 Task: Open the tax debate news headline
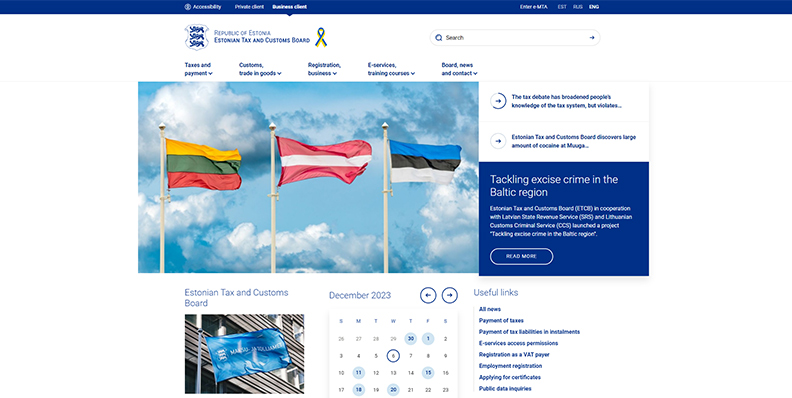pyautogui.click(x=566, y=101)
